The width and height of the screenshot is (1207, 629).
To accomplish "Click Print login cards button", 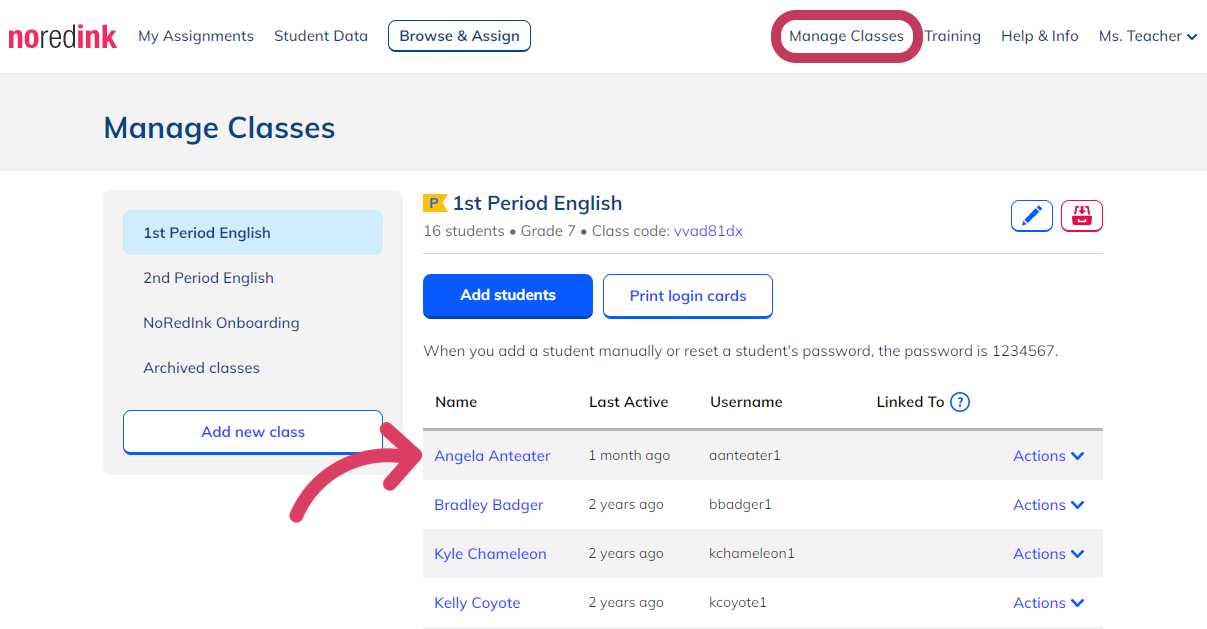I will click(x=688, y=296).
